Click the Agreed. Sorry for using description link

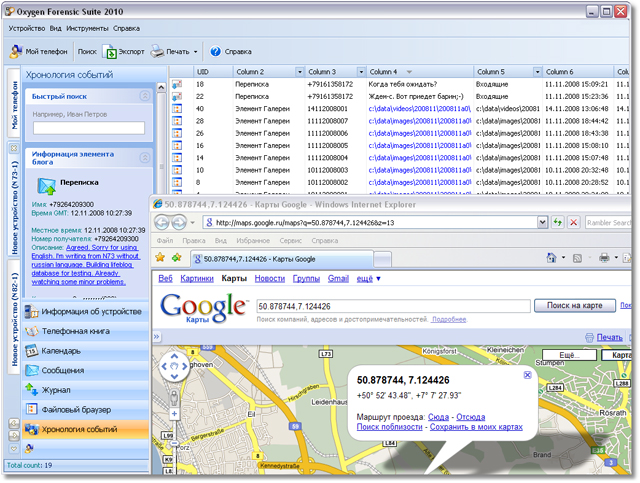pyautogui.click(x=86, y=265)
